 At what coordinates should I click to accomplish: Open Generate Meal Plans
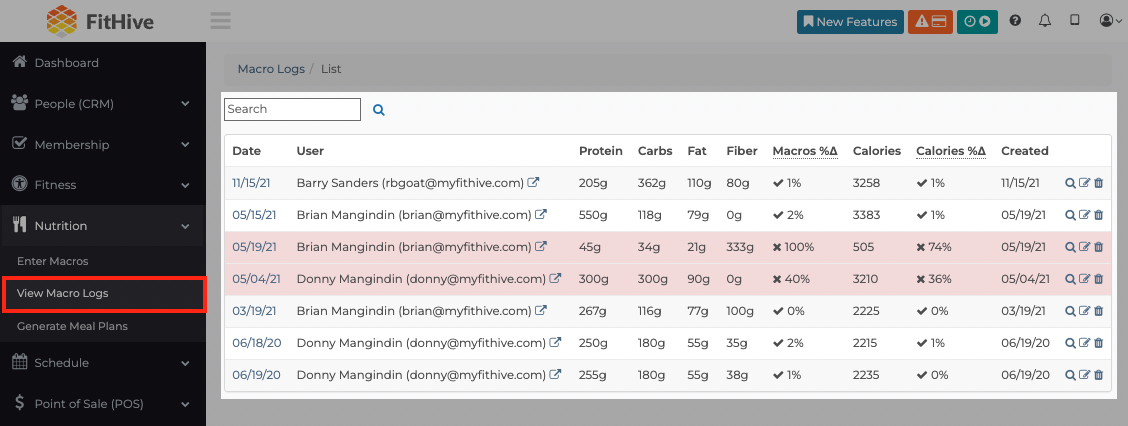pos(72,326)
